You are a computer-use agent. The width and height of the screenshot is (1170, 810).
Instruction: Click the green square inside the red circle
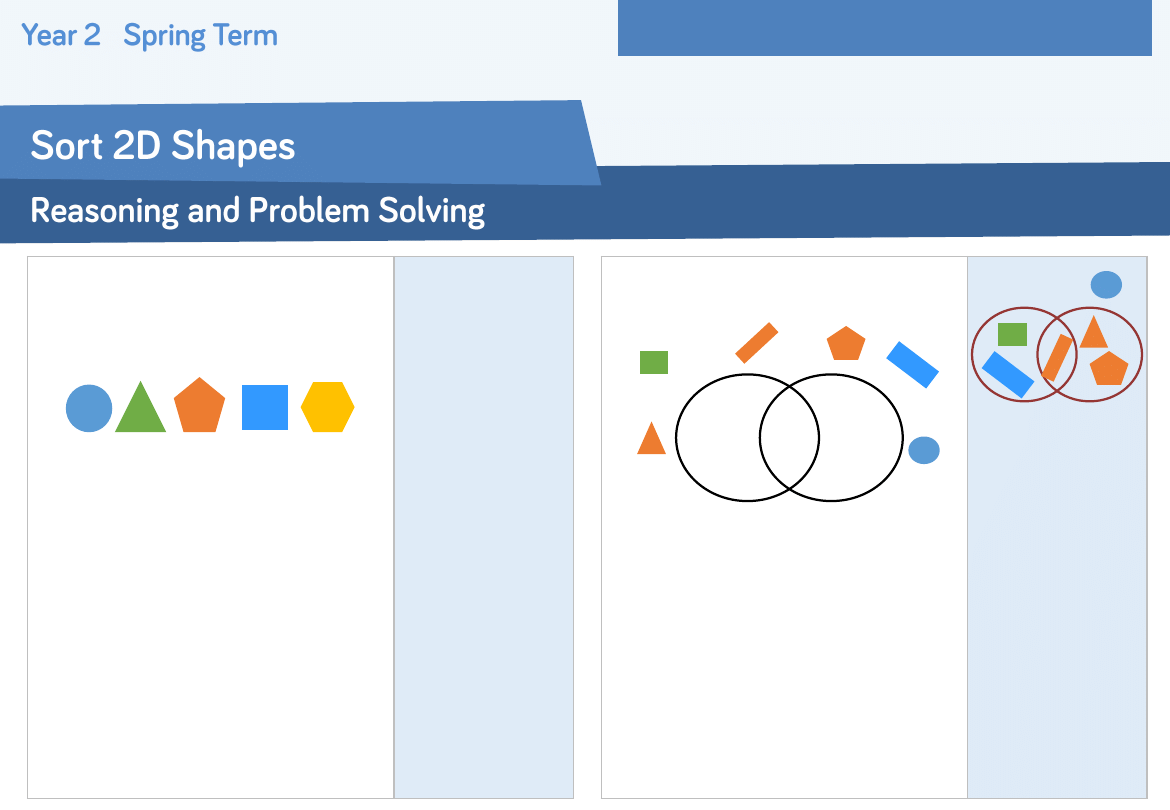pos(1012,334)
